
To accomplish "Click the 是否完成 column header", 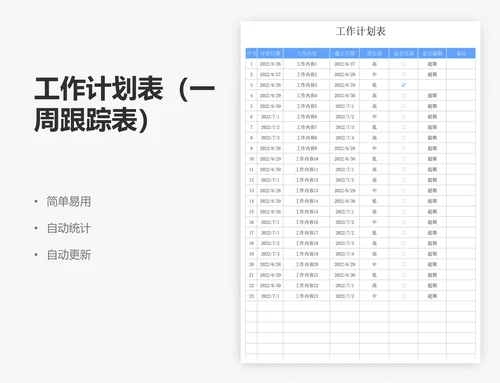I will point(403,53).
